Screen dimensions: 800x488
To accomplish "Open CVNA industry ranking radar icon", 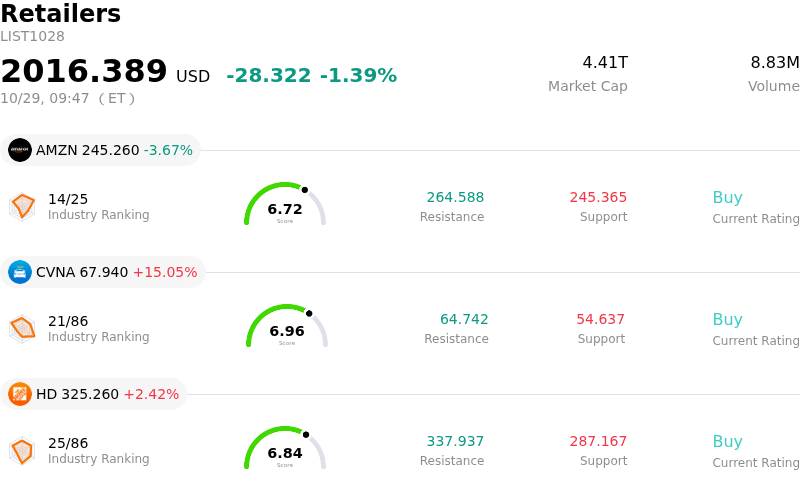I will point(22,329).
